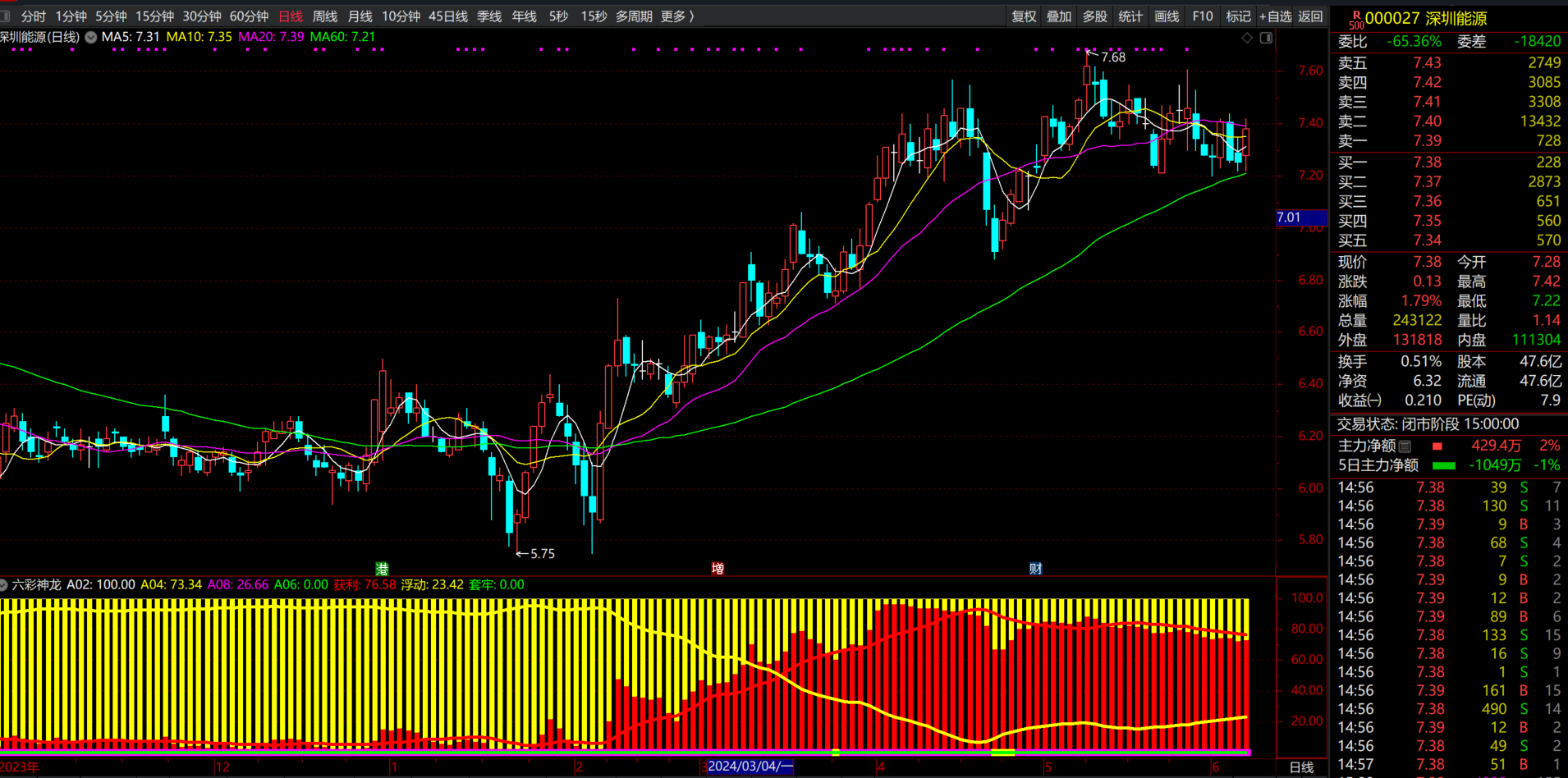
Task: Click the 标记 mark button
Action: coord(1238,16)
